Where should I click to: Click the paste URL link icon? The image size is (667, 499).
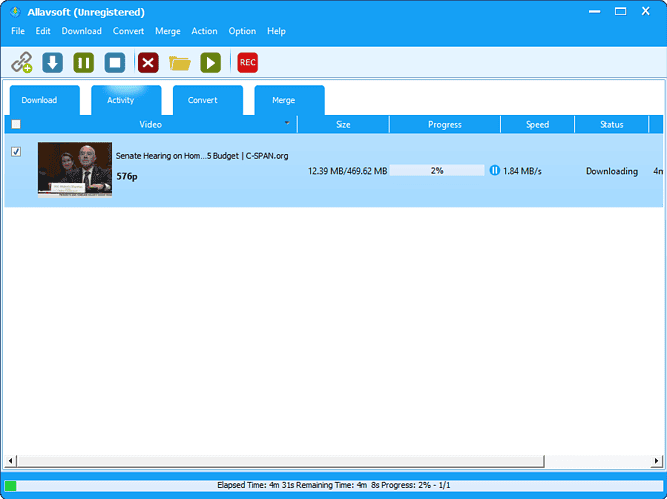(22, 63)
